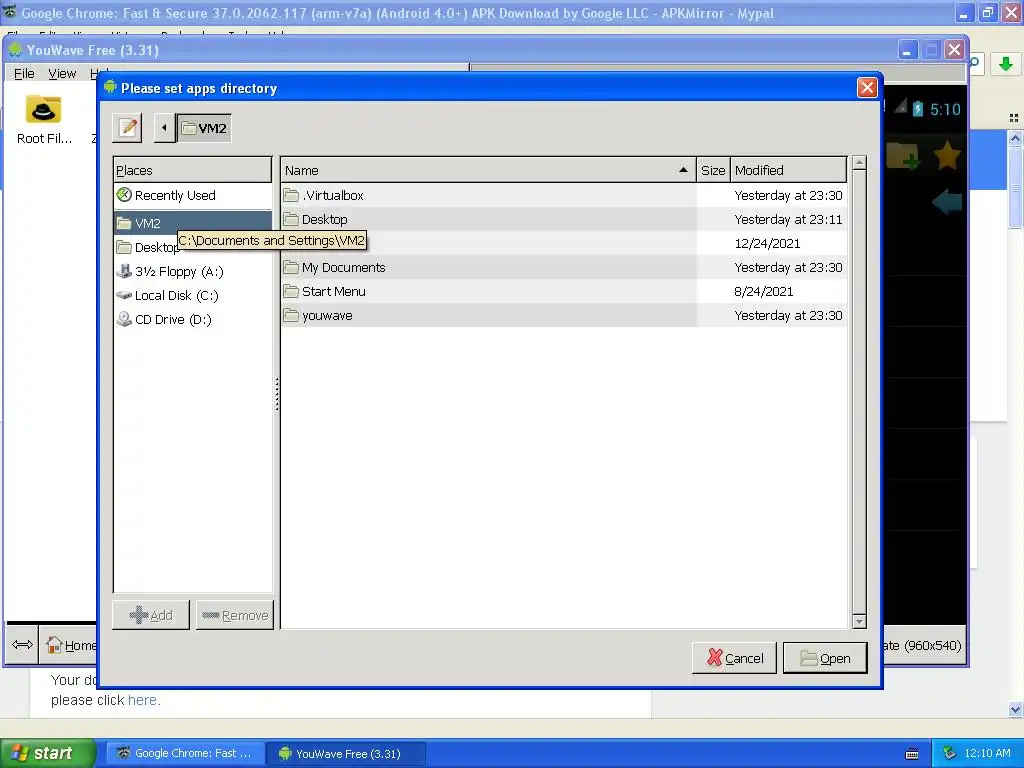The image size is (1024, 768).
Task: Click the file list scrollbar down arrow
Action: click(859, 621)
